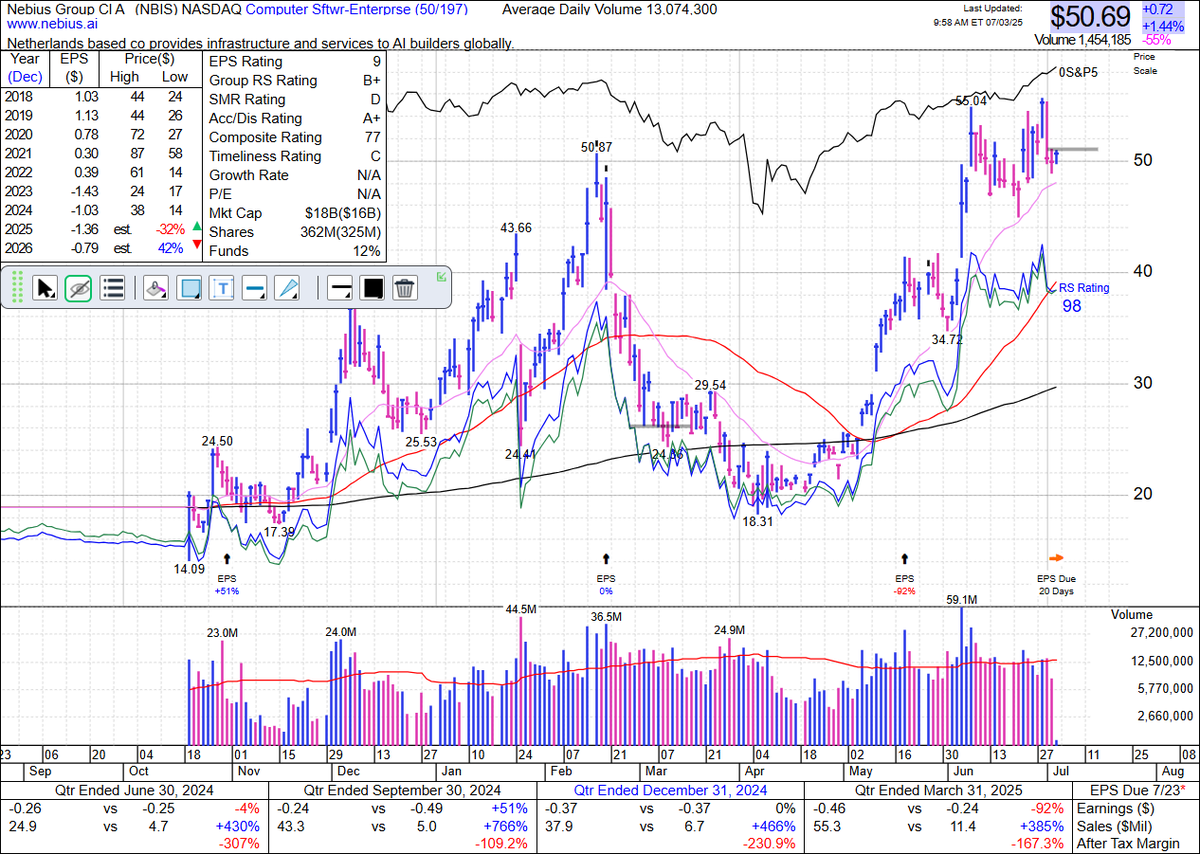Click the Price Scale label
This screenshot has width=1200, height=854.
pos(1143,63)
